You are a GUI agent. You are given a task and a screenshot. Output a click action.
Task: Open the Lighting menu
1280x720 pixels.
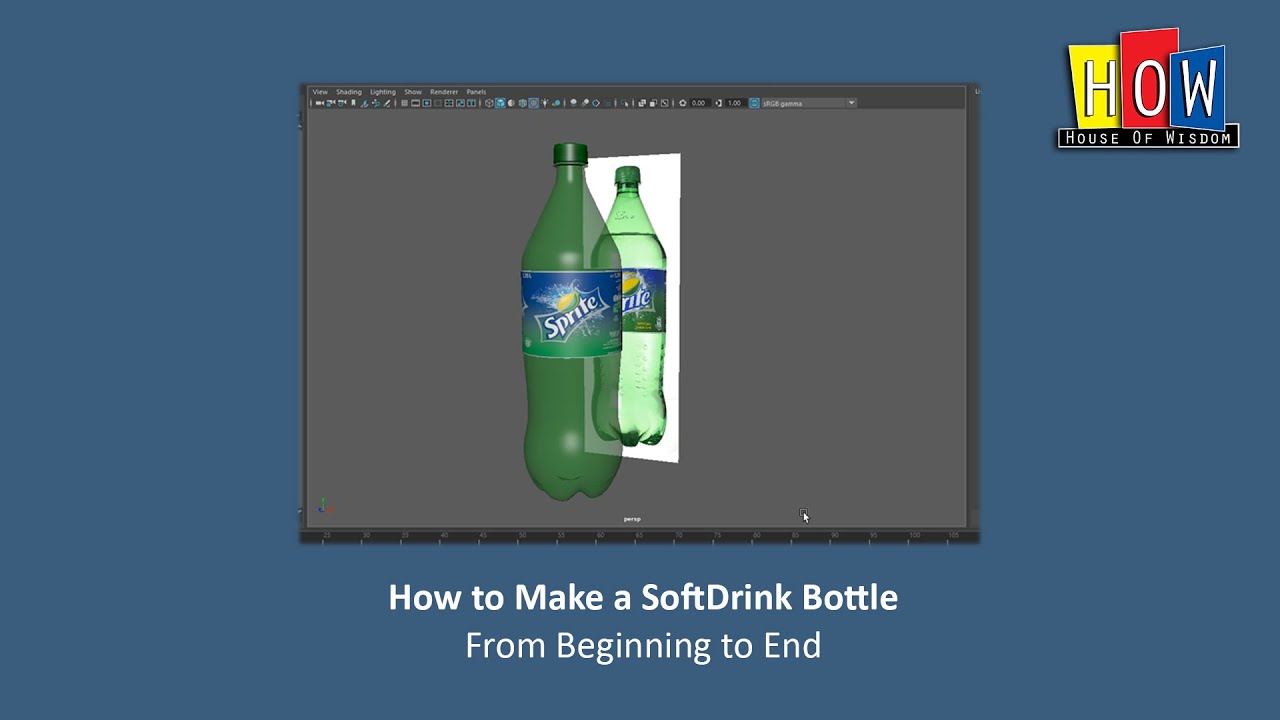[383, 92]
